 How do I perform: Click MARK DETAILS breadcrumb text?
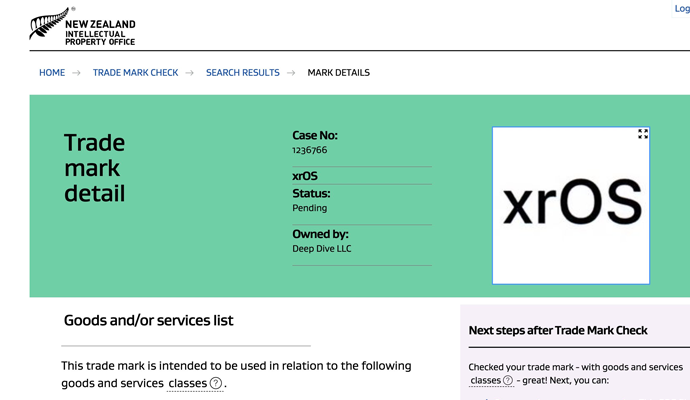(338, 73)
